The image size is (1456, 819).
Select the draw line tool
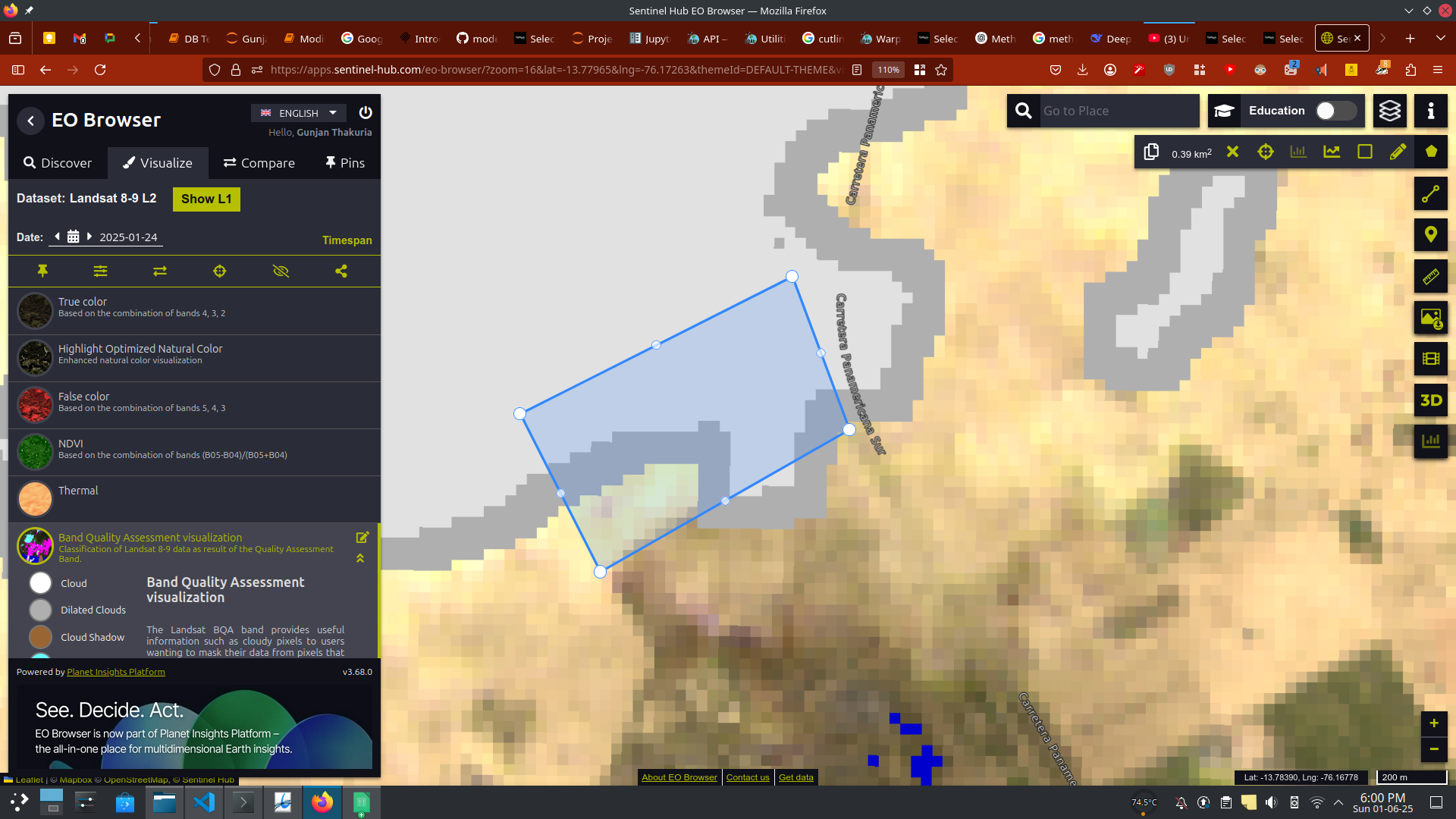tap(1431, 194)
